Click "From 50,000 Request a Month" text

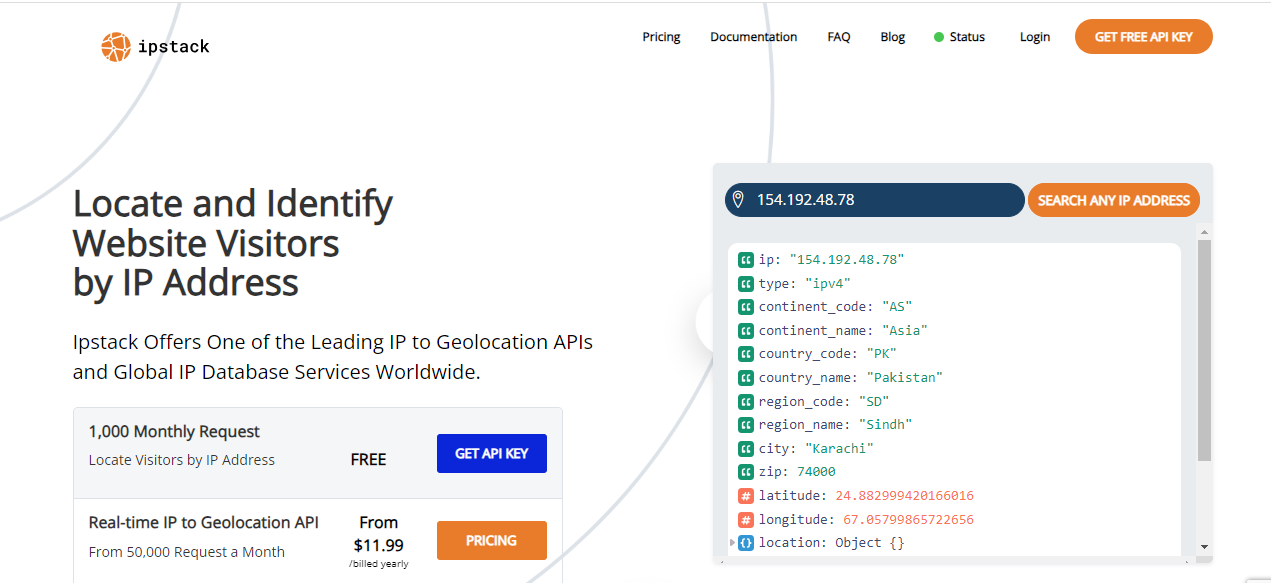pyautogui.click(x=187, y=552)
